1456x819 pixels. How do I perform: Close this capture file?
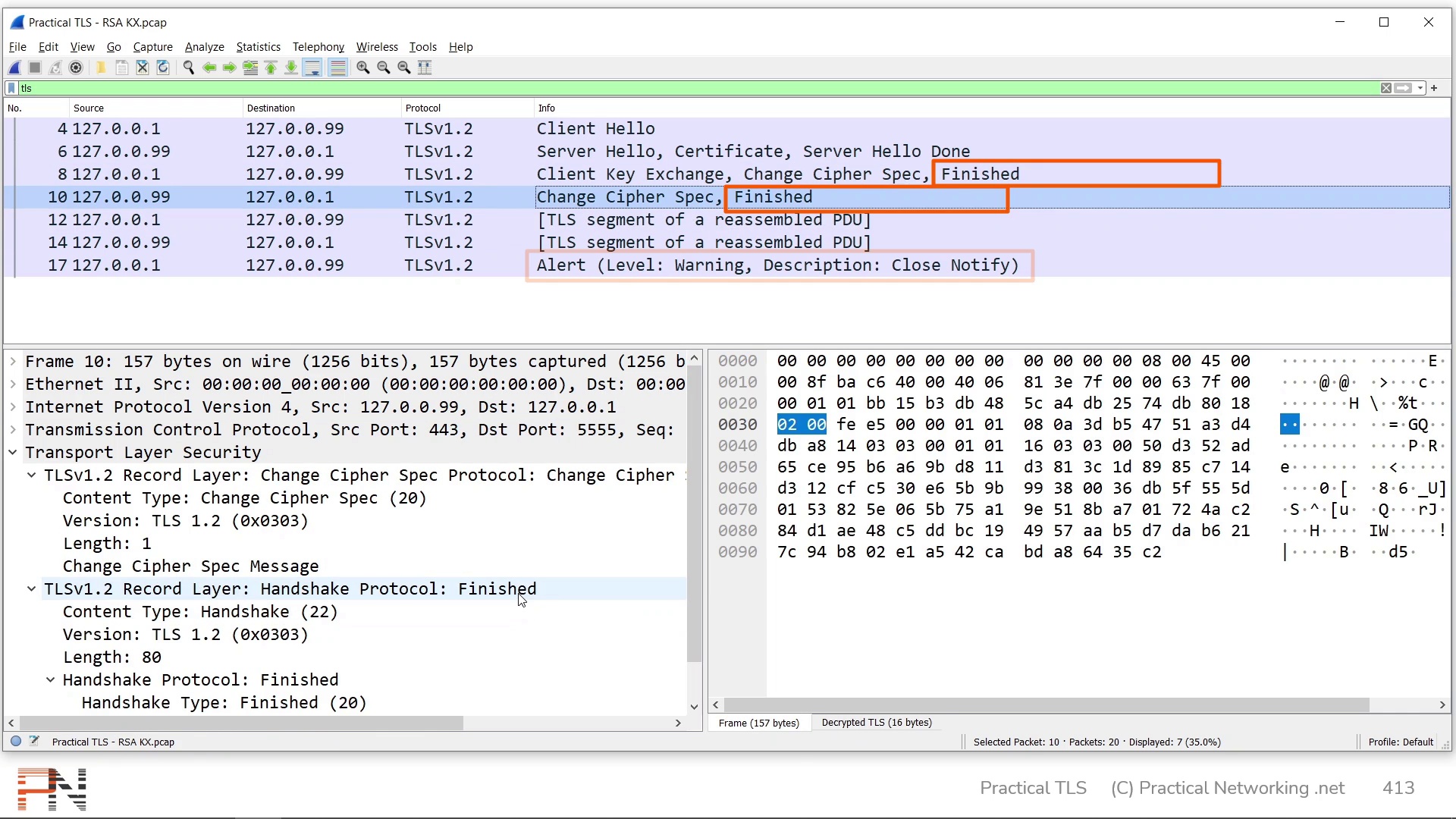pos(142,67)
